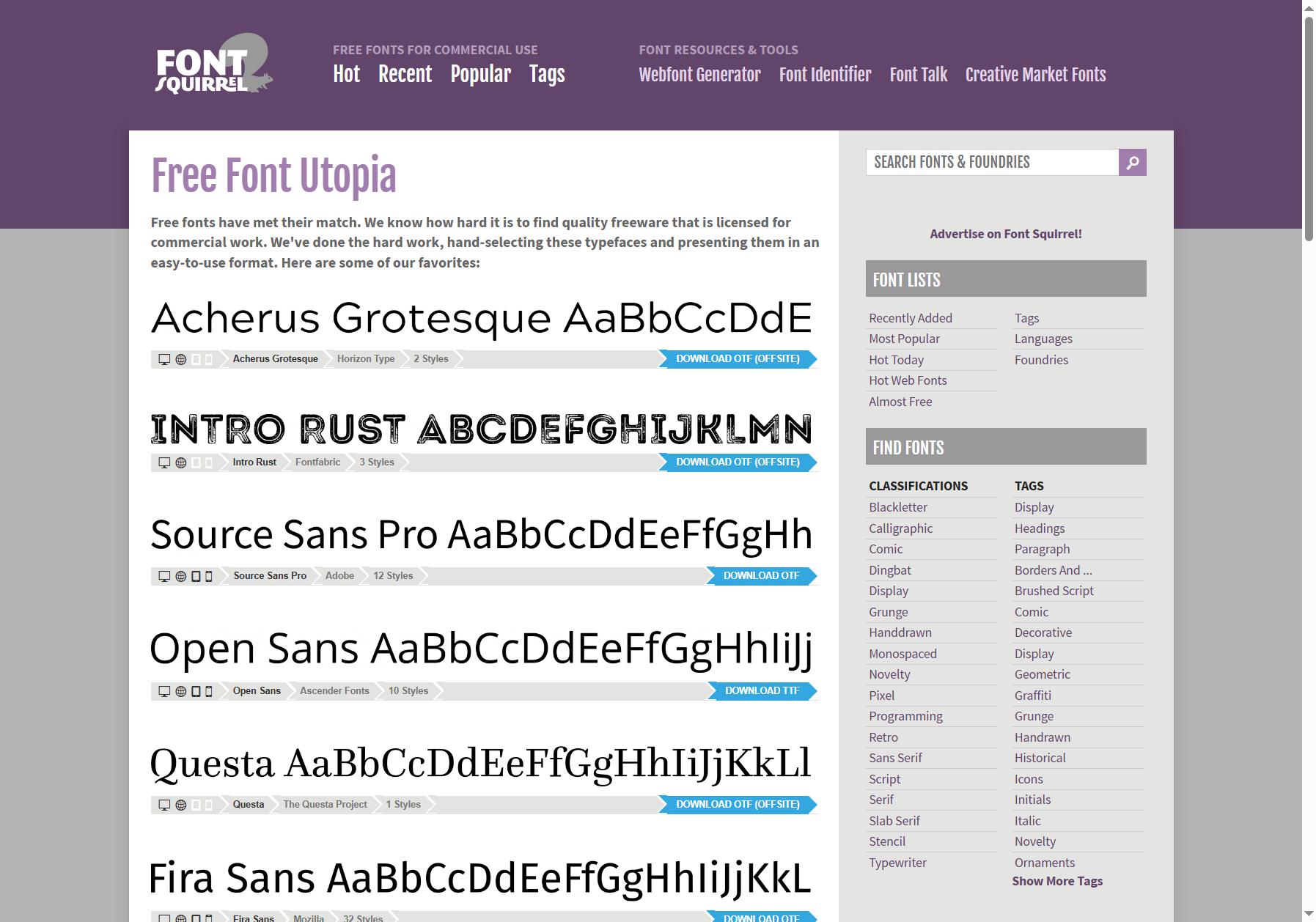Open the Recent fonts menu
Image resolution: width=1316 pixels, height=922 pixels.
tap(405, 74)
